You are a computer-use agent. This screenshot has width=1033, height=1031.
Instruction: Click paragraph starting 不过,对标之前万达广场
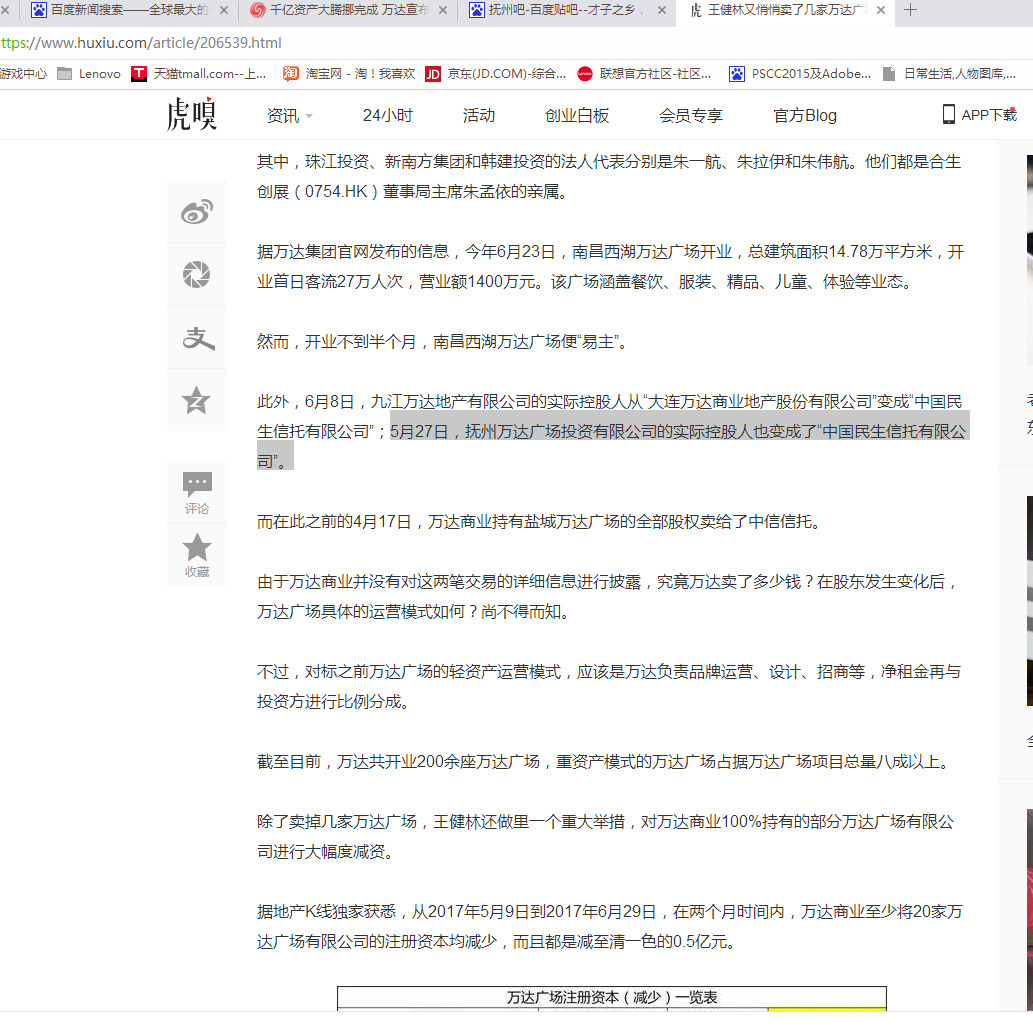point(609,686)
